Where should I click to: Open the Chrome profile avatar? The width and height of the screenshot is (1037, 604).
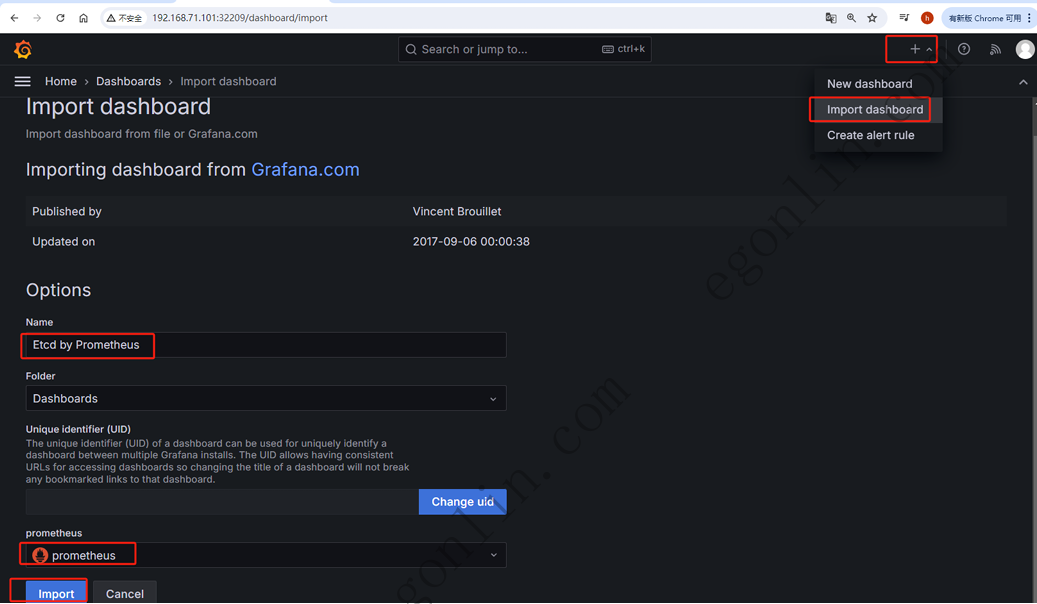927,18
